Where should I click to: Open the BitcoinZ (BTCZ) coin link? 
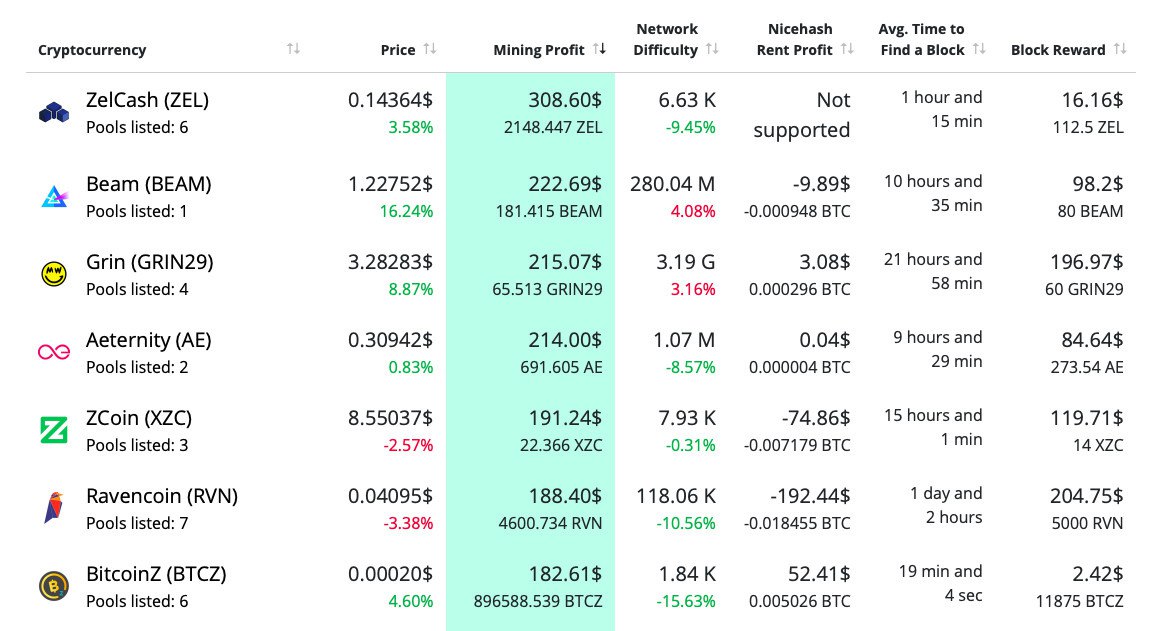click(x=156, y=574)
